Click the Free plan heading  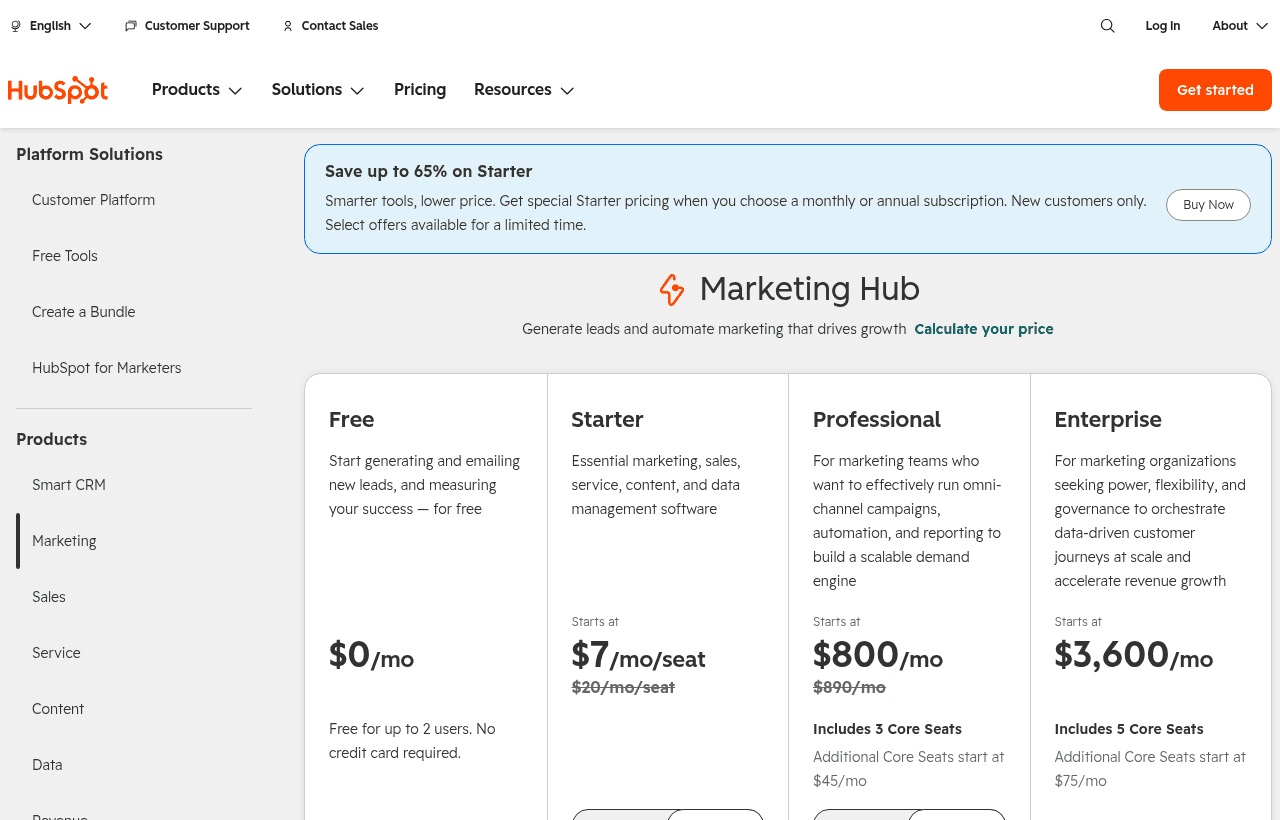pos(351,419)
